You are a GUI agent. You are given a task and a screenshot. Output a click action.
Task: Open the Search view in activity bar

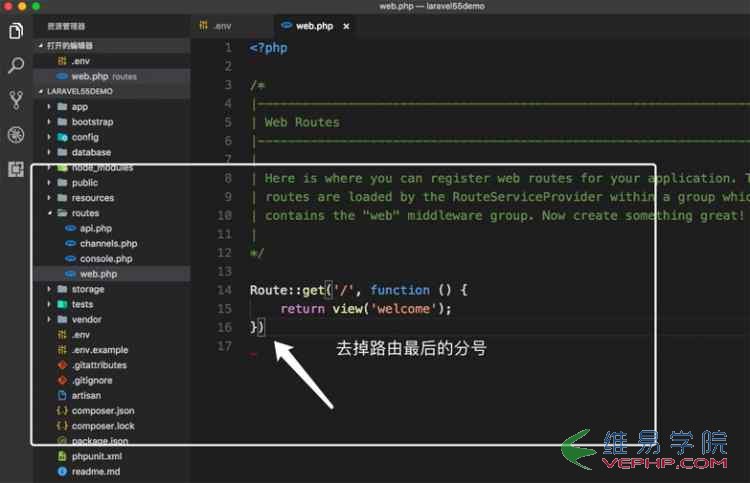click(x=16, y=66)
